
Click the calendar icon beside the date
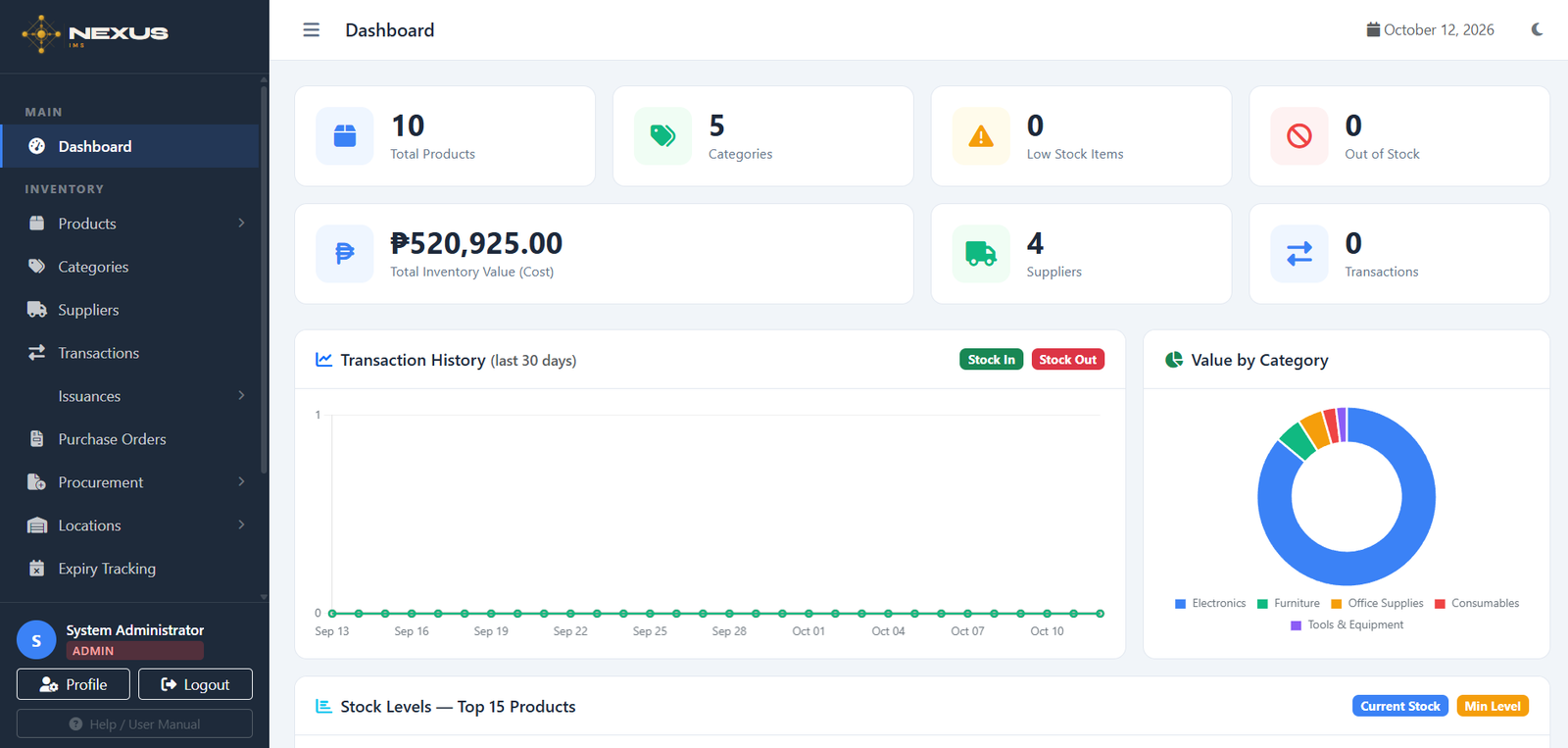click(1373, 29)
